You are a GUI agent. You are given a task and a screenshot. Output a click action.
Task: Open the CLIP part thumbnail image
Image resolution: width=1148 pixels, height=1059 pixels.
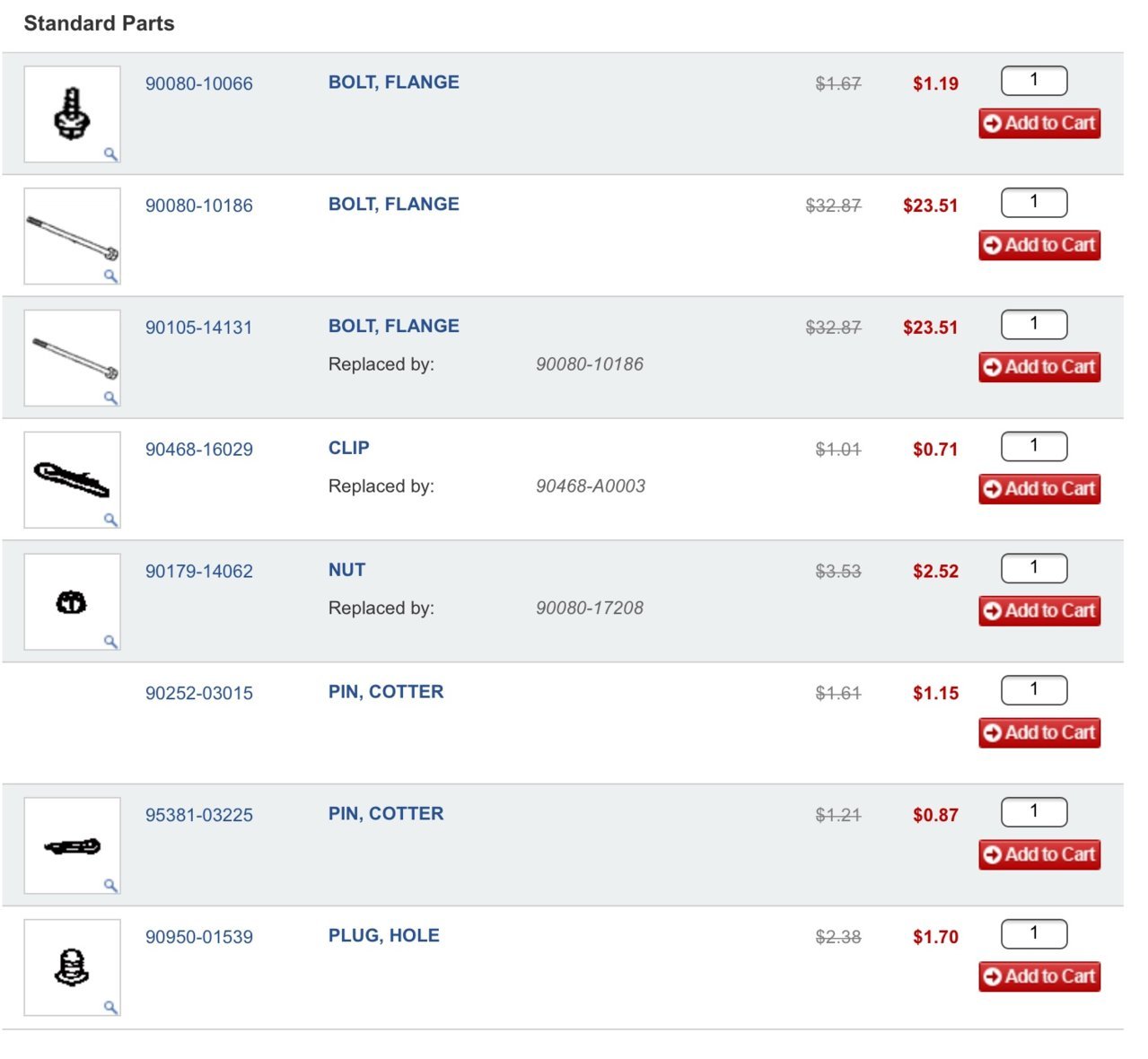(72, 480)
